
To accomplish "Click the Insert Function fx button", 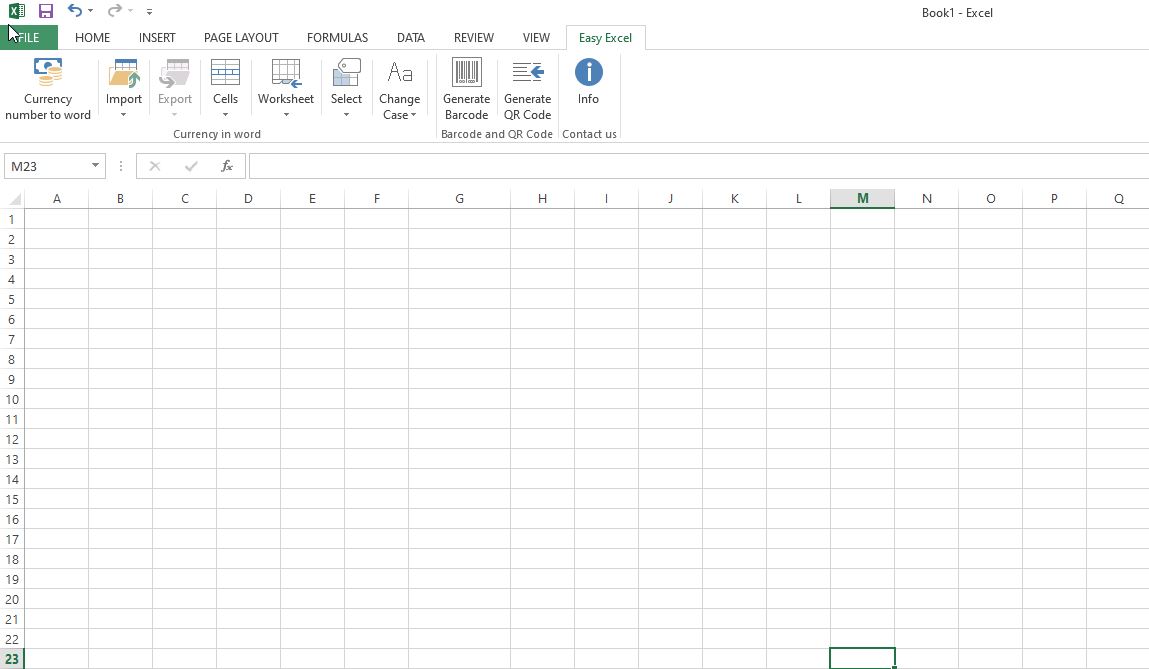I will pyautogui.click(x=227, y=165).
